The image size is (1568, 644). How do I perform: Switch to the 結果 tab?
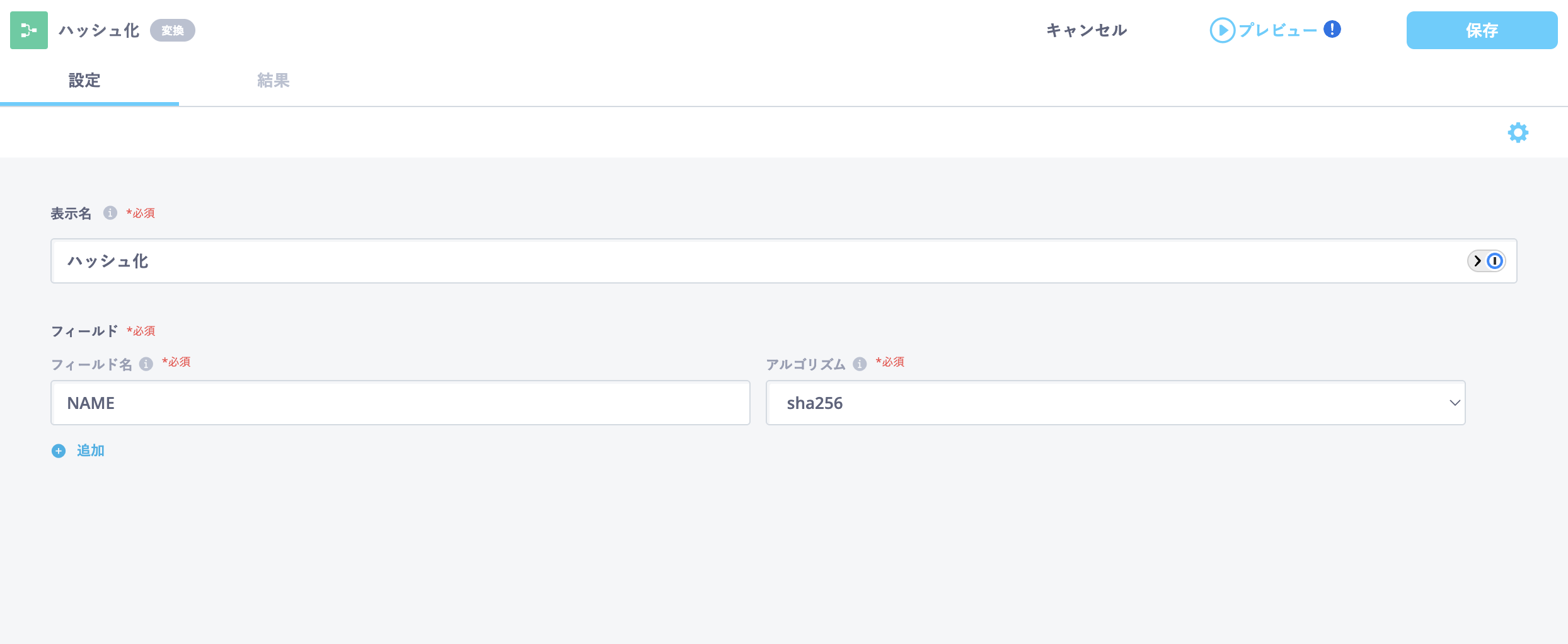(x=273, y=81)
